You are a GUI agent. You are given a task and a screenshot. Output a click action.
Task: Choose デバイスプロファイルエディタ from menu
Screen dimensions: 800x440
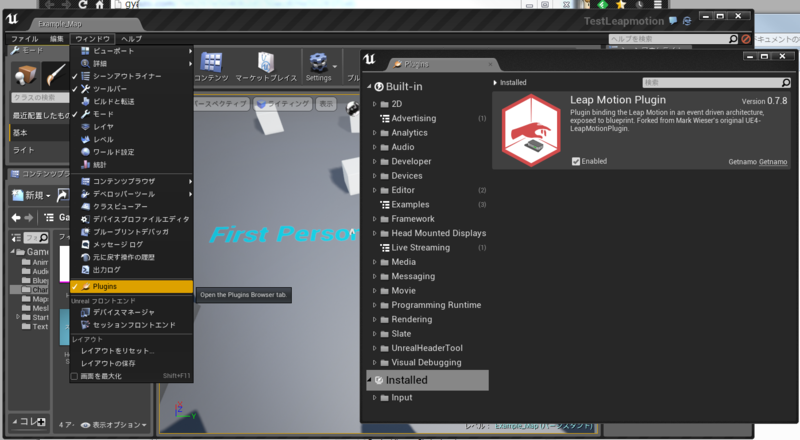(x=132, y=219)
